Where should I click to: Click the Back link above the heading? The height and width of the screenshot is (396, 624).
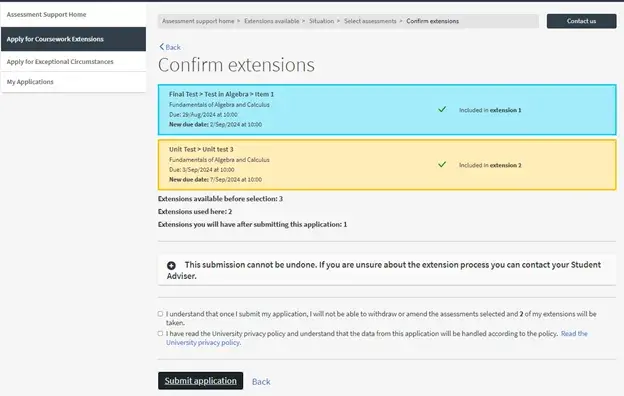click(173, 47)
